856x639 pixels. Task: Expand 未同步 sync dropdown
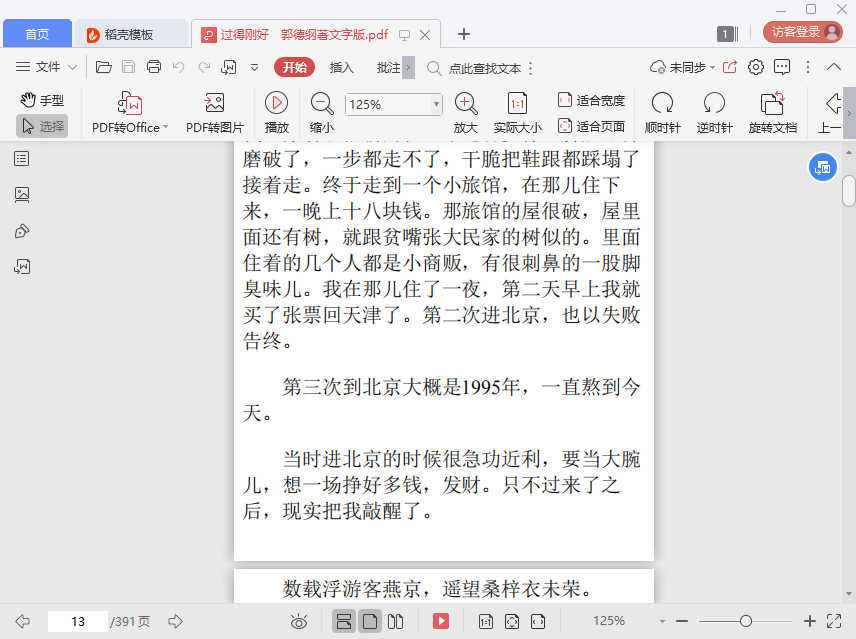[712, 68]
